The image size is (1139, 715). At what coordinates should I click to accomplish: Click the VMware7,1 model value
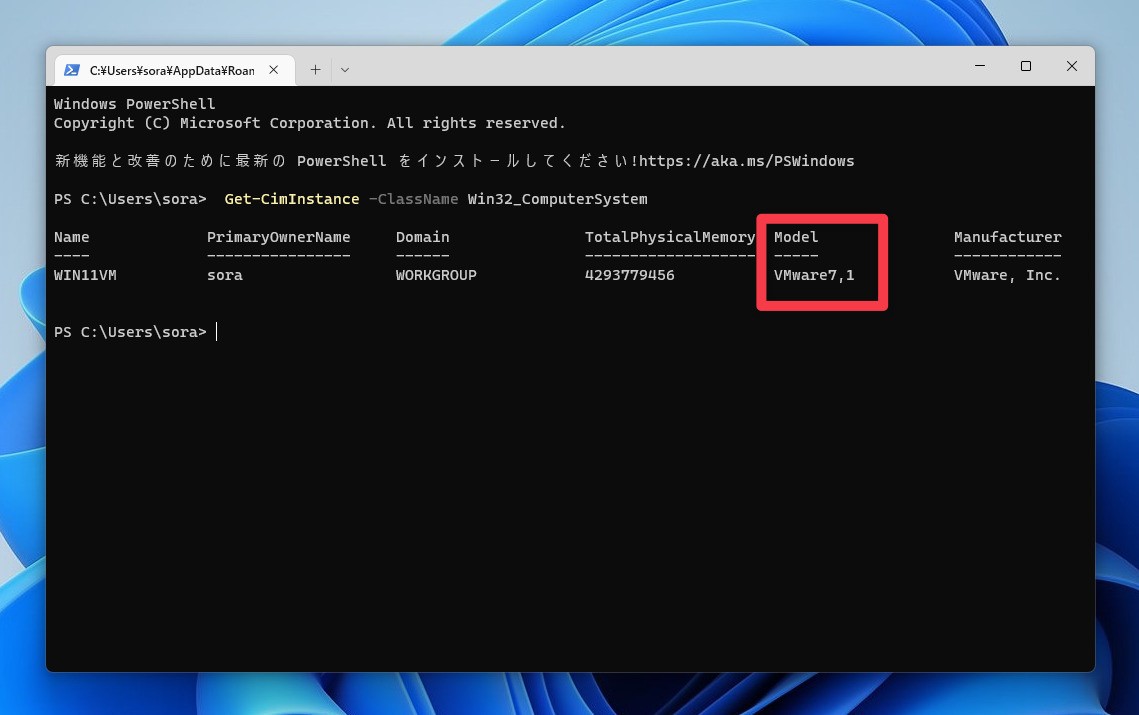pyautogui.click(x=814, y=275)
